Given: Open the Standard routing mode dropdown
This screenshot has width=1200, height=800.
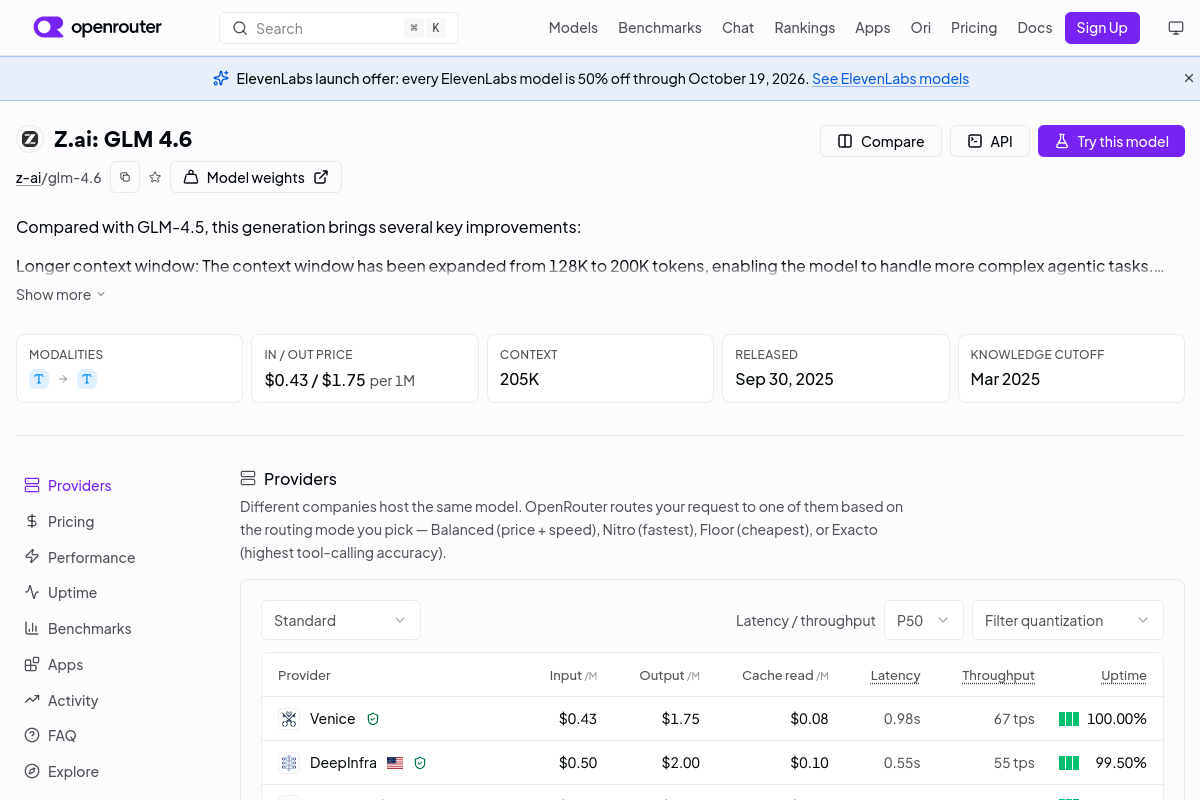Looking at the screenshot, I should coord(341,620).
